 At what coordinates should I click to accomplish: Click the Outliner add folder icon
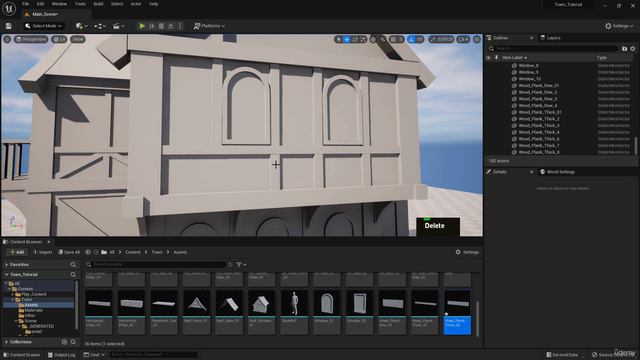point(624,49)
